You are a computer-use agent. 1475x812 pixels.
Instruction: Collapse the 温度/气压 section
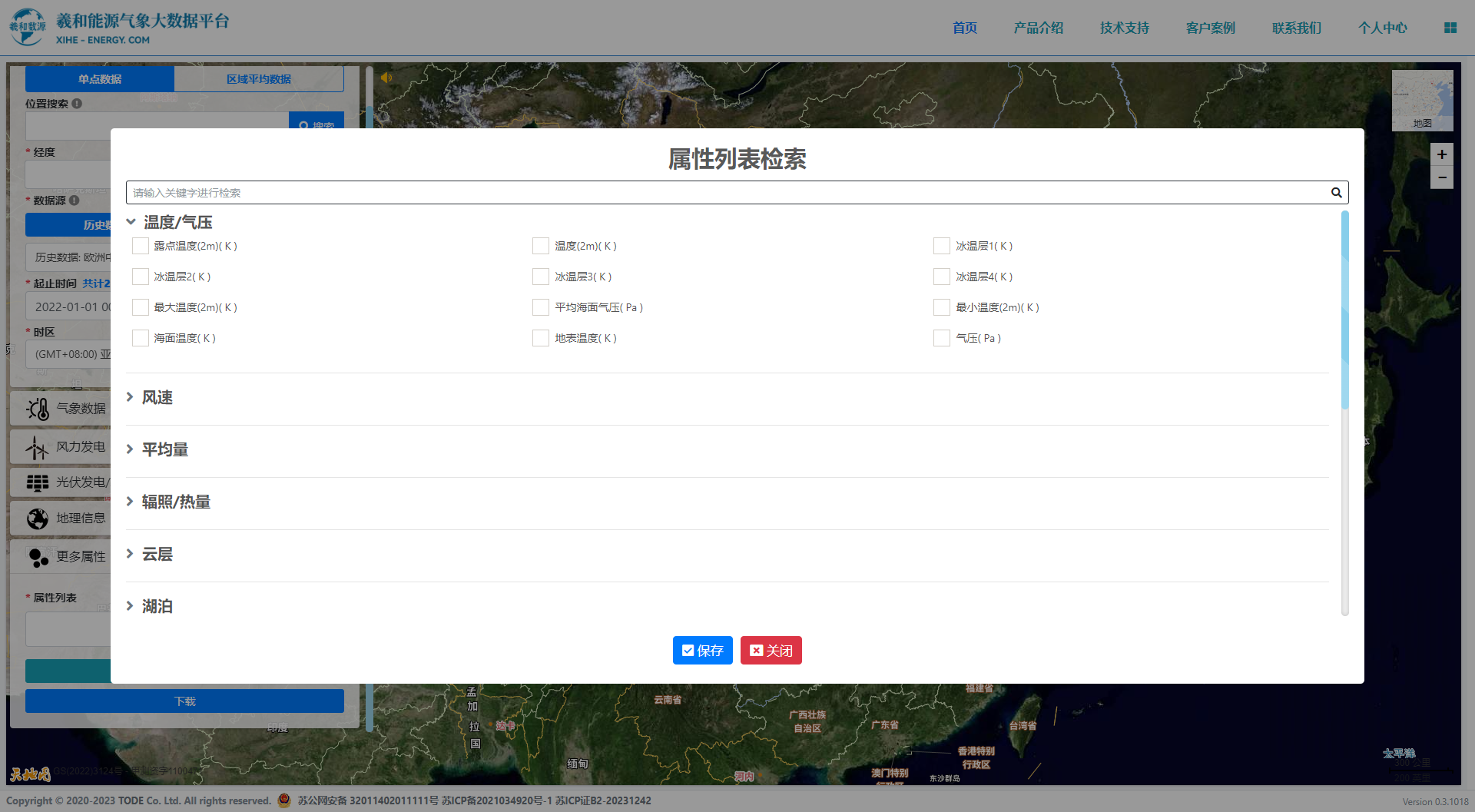(177, 222)
